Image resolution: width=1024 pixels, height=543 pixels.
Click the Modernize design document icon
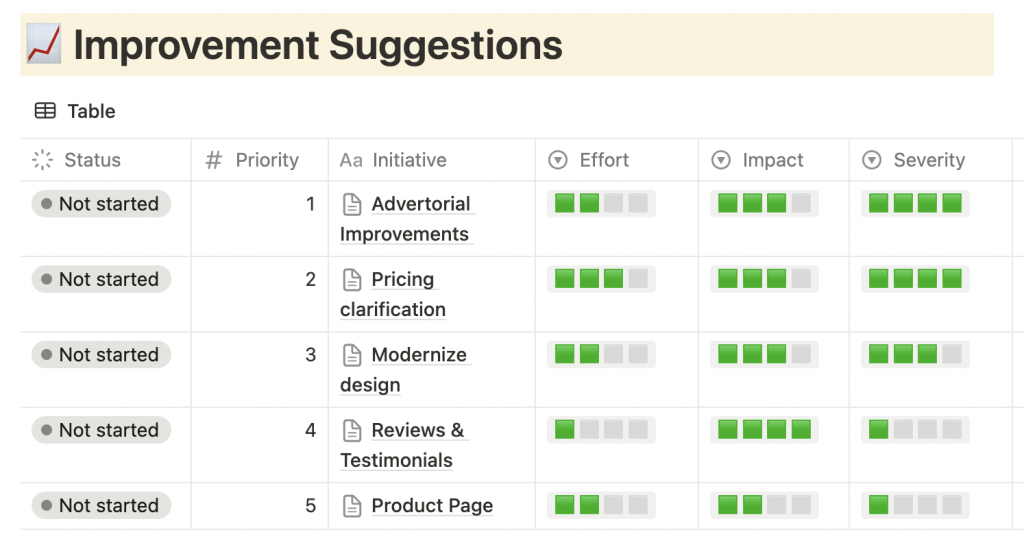[352, 355]
